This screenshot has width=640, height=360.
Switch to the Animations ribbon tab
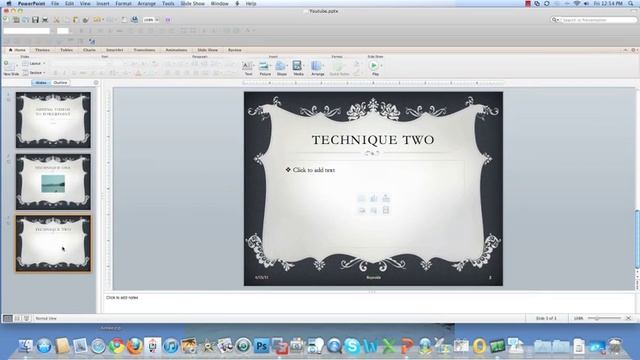[x=176, y=50]
